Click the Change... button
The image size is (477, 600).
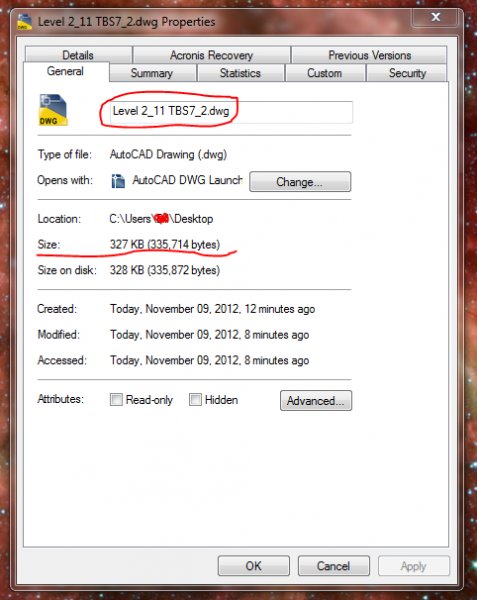click(300, 181)
